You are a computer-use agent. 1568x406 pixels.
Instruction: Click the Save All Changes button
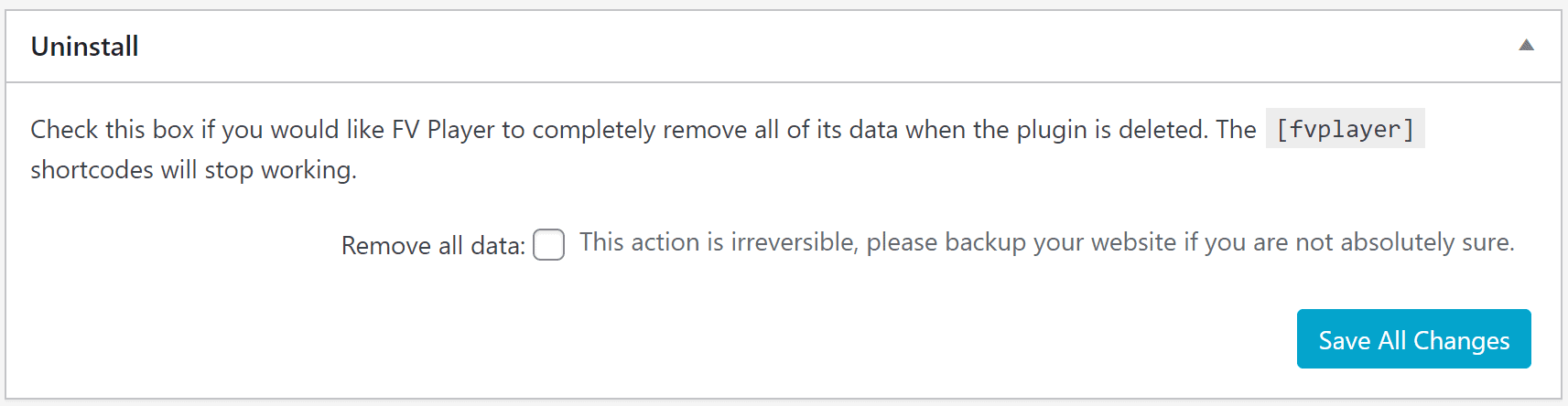coord(1413,339)
